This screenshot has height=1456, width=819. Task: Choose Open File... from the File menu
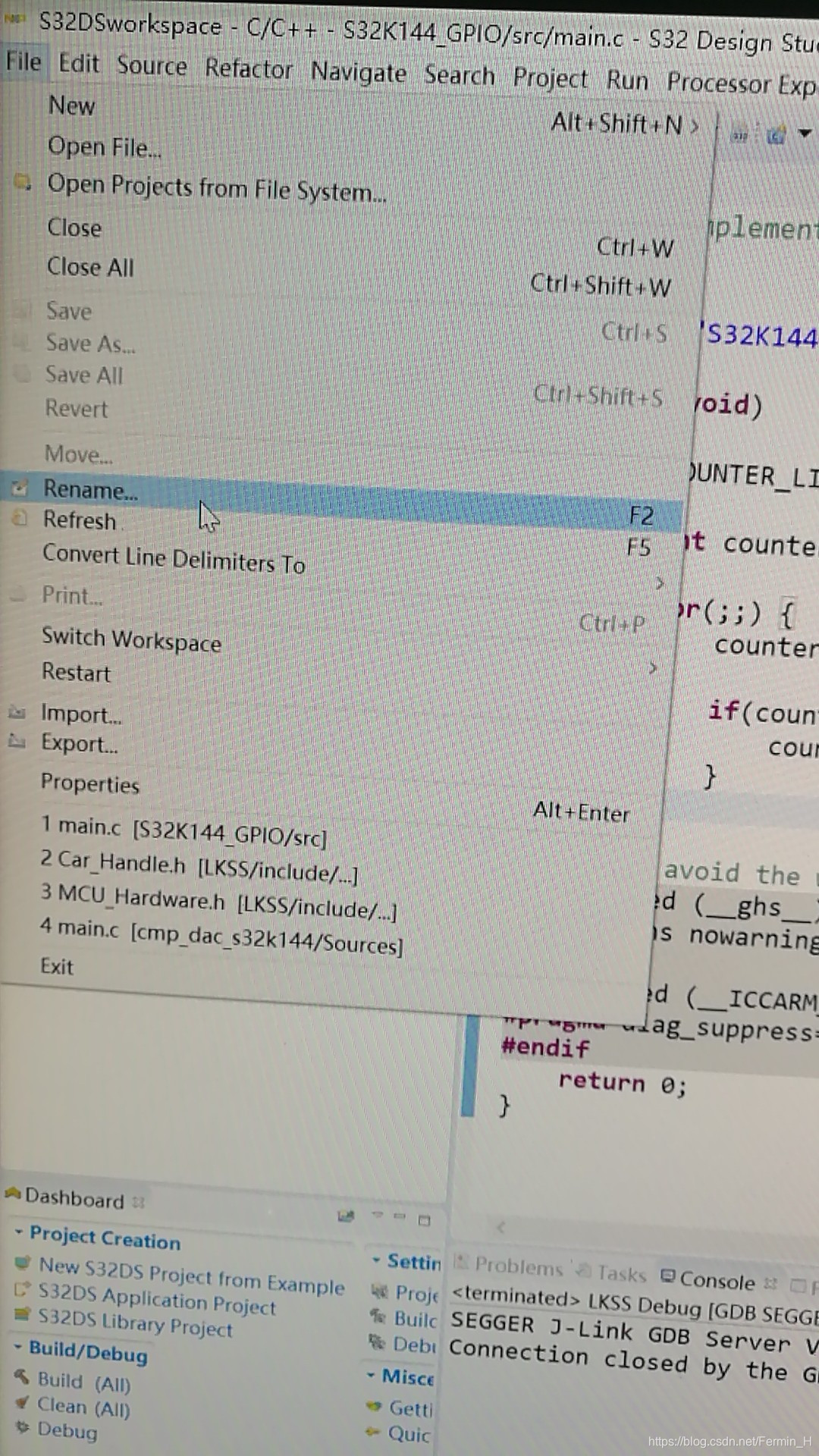105,146
